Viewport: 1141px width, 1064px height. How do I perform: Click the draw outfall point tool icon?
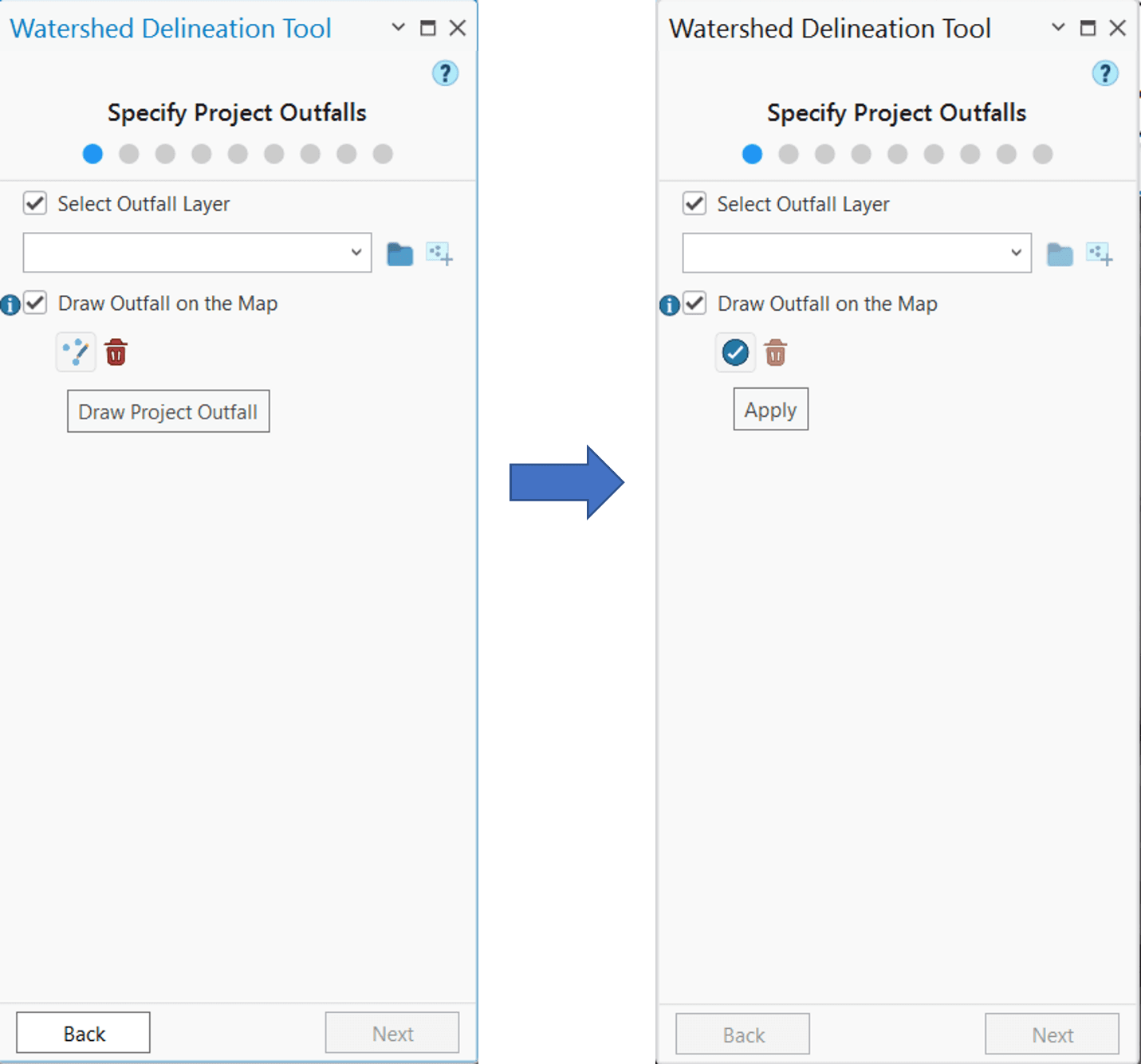click(76, 352)
